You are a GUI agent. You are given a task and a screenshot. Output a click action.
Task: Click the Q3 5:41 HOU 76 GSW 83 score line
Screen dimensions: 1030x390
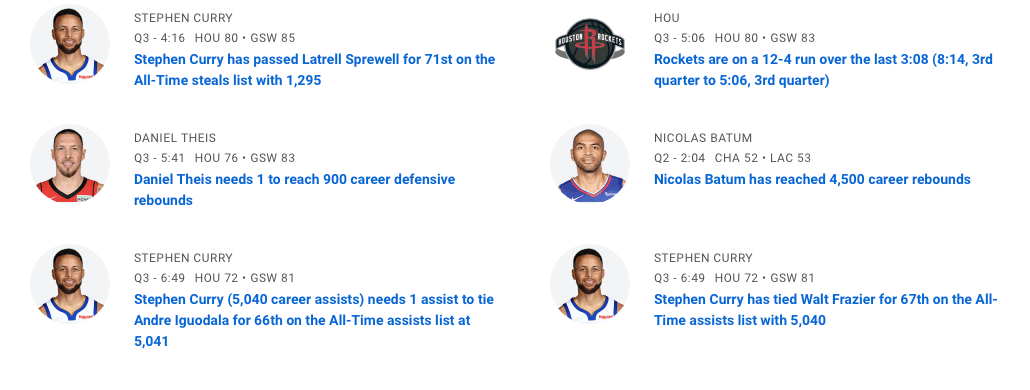(x=215, y=158)
